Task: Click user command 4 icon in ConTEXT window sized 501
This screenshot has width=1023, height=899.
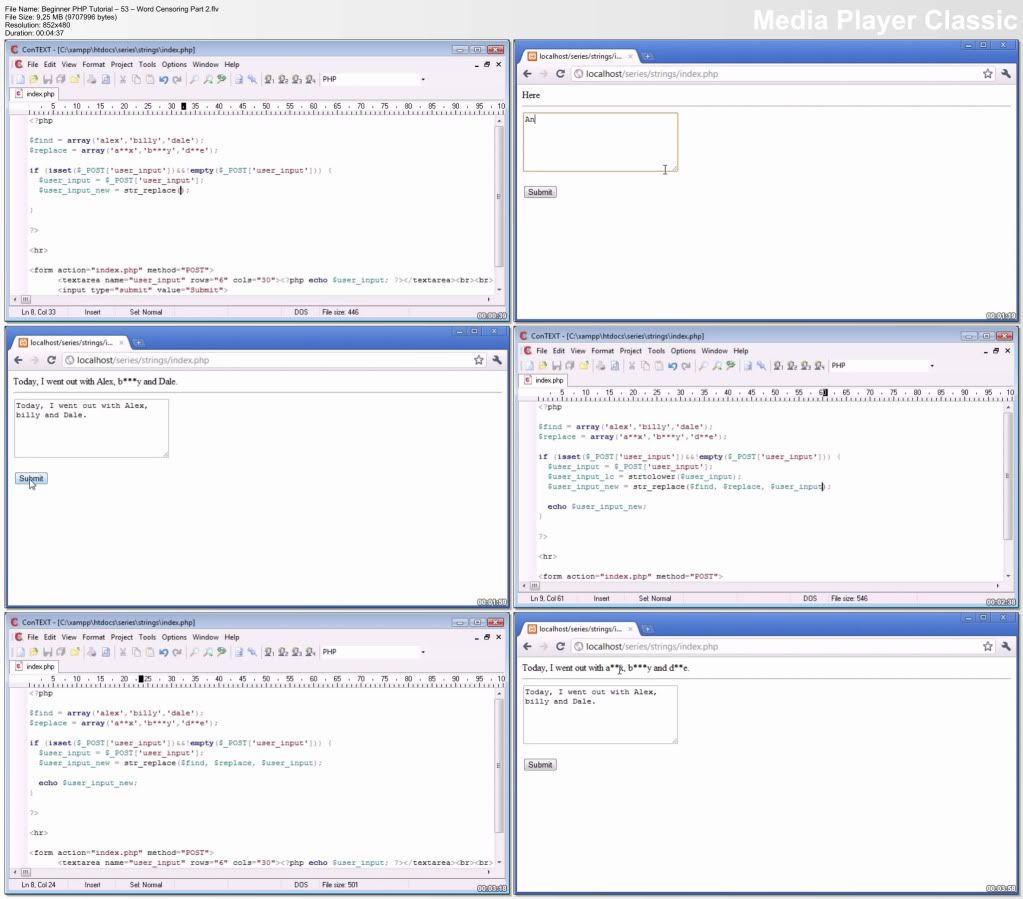Action: point(310,652)
